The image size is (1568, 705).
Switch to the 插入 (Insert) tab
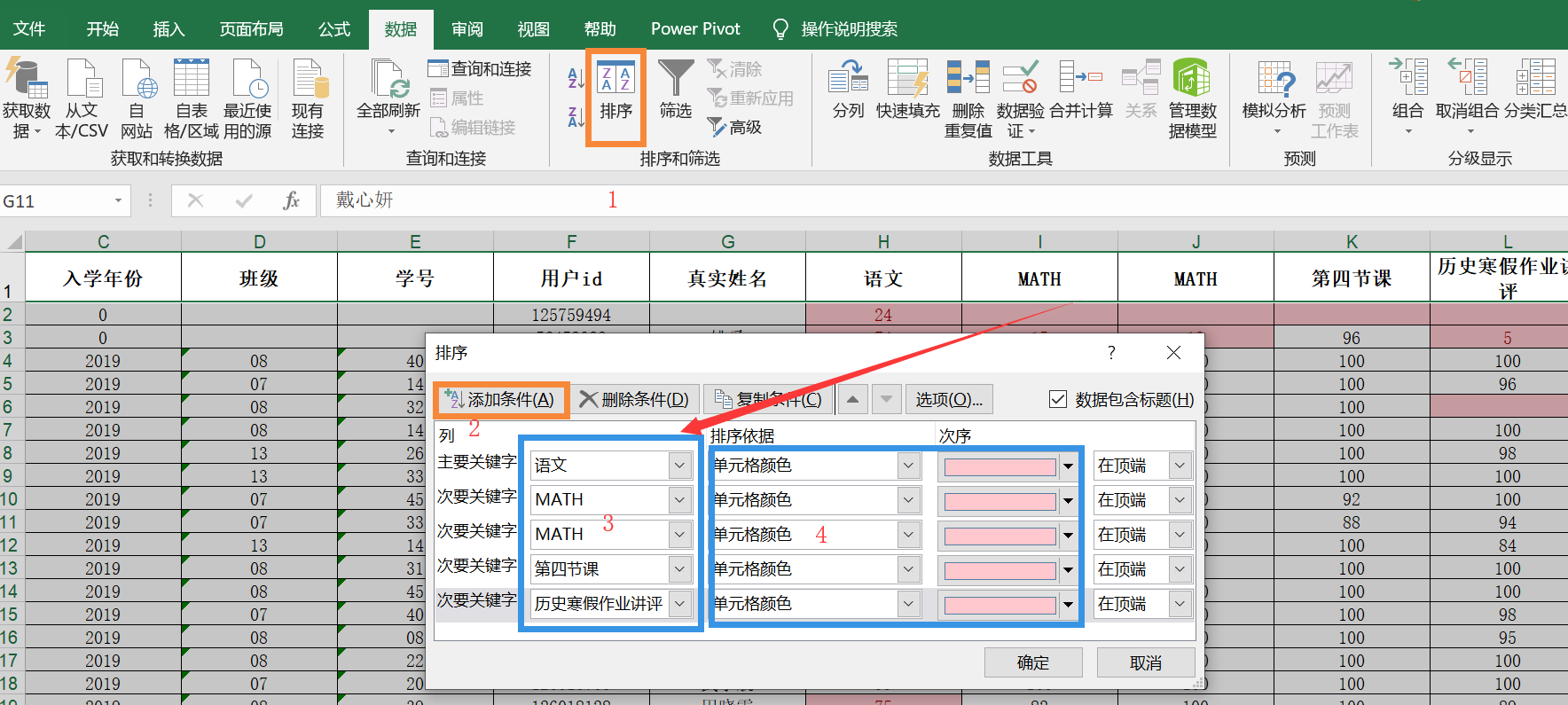coord(169,29)
